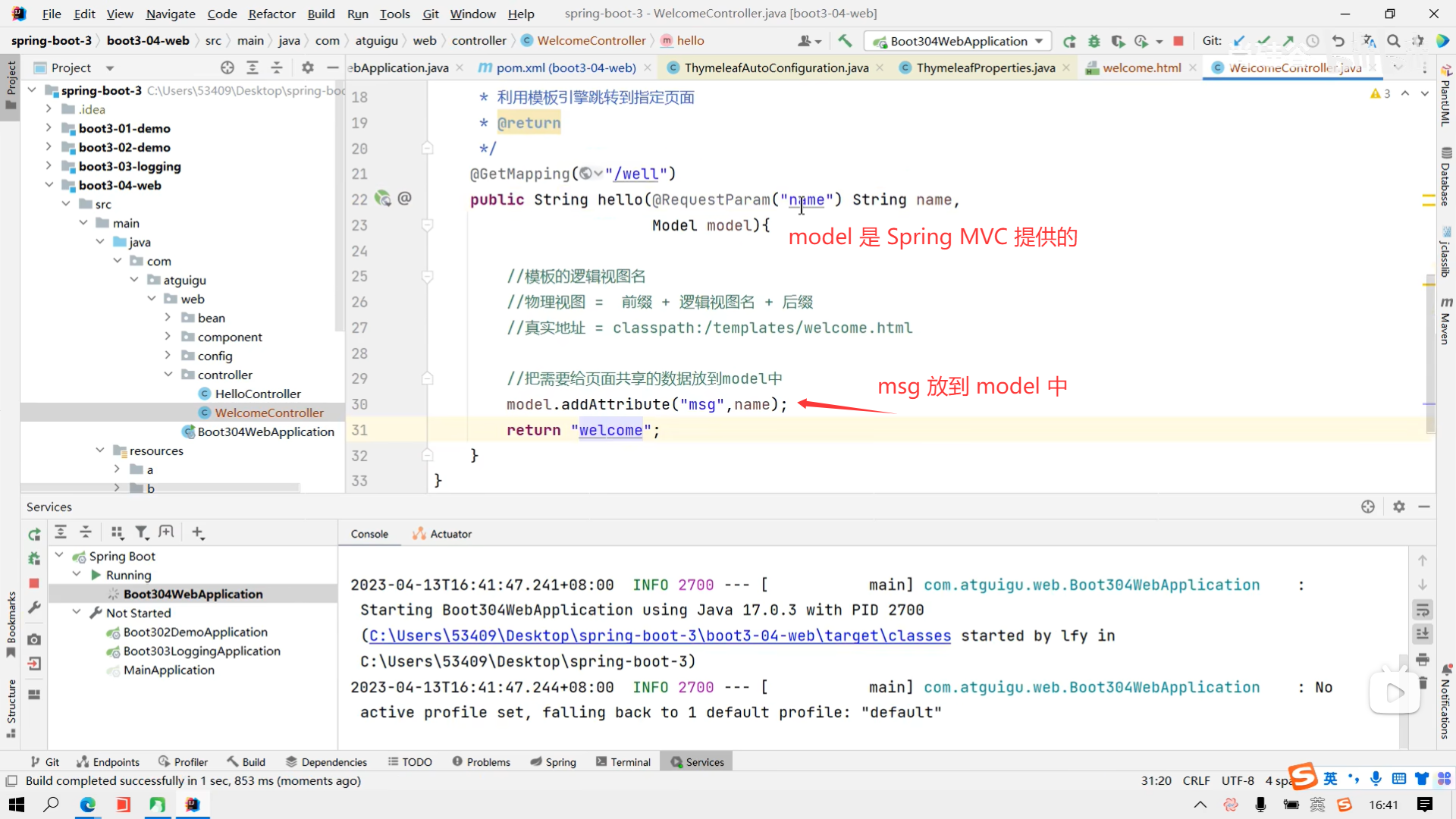
Task: Open the Refactor menu
Action: [x=271, y=14]
